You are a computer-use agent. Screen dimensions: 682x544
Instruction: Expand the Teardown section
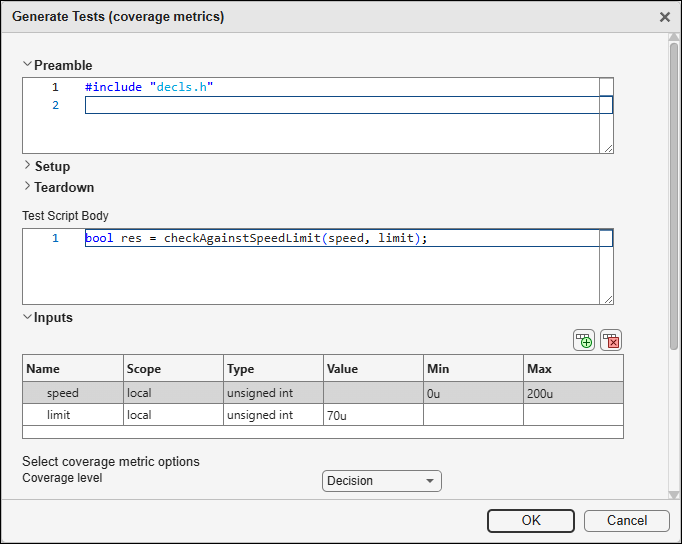(27, 186)
